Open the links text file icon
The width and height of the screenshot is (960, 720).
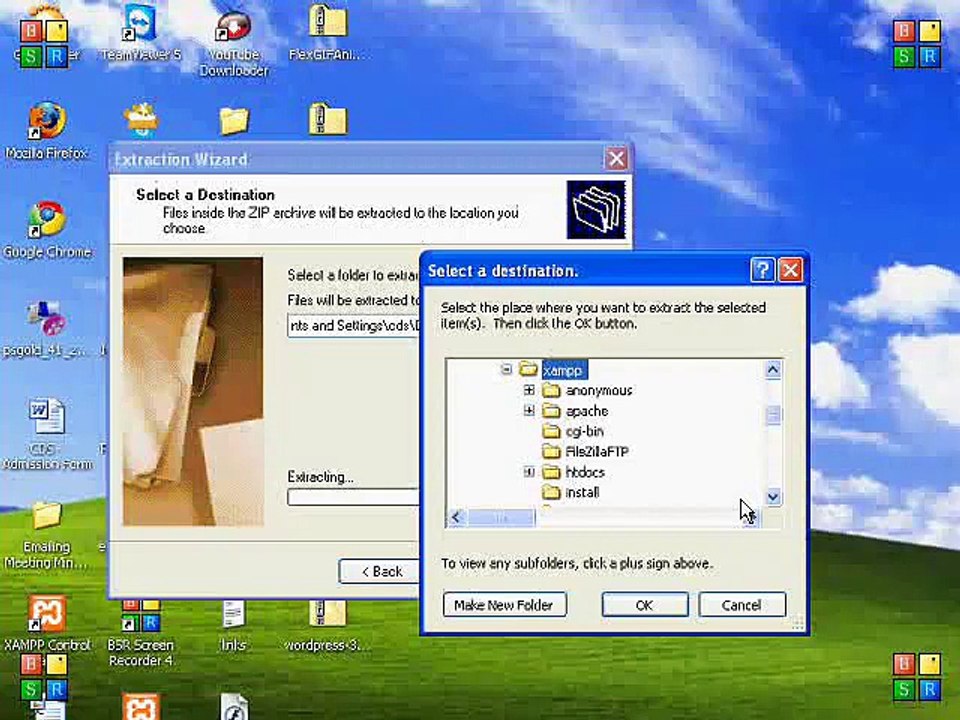pyautogui.click(x=233, y=624)
